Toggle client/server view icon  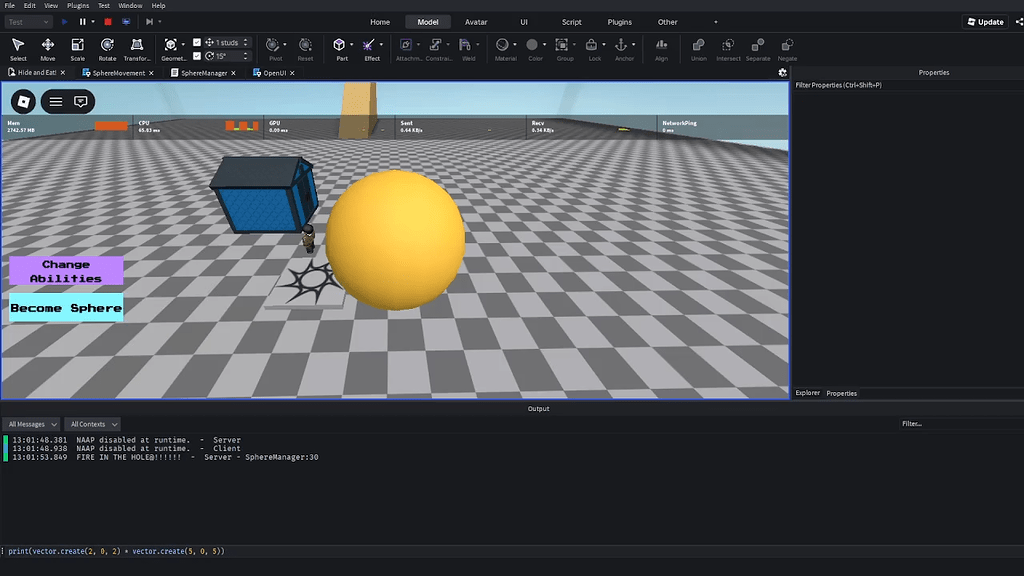click(x=126, y=22)
